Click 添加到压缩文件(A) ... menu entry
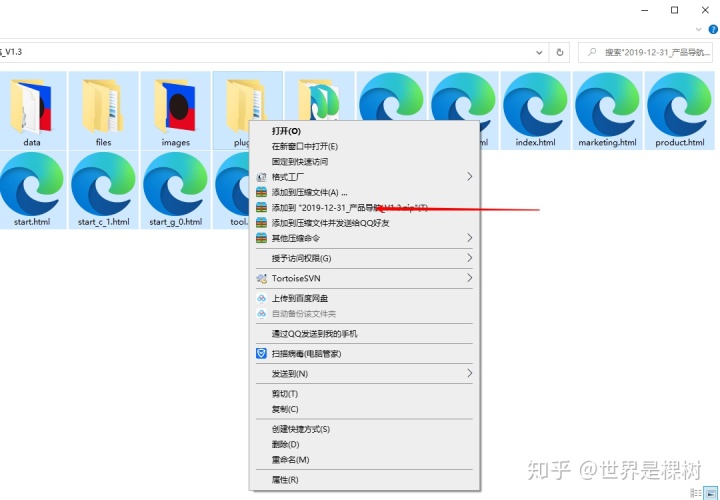Screen dimensions: 720x500 (x=365, y=192)
